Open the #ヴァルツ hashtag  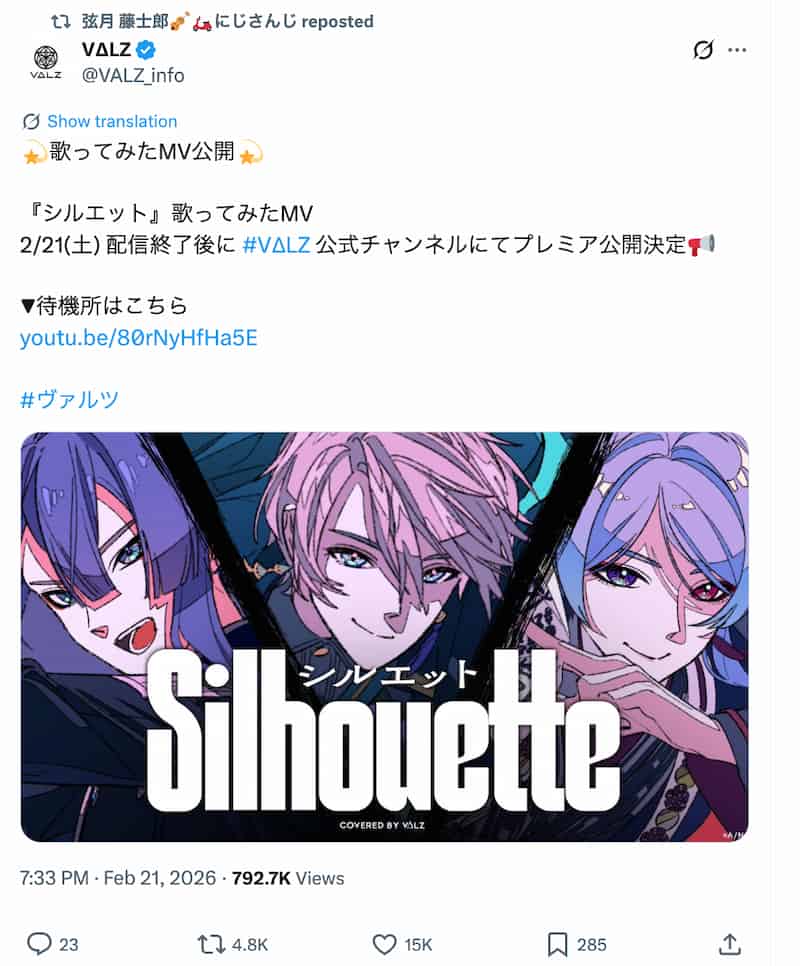pyautogui.click(x=69, y=400)
